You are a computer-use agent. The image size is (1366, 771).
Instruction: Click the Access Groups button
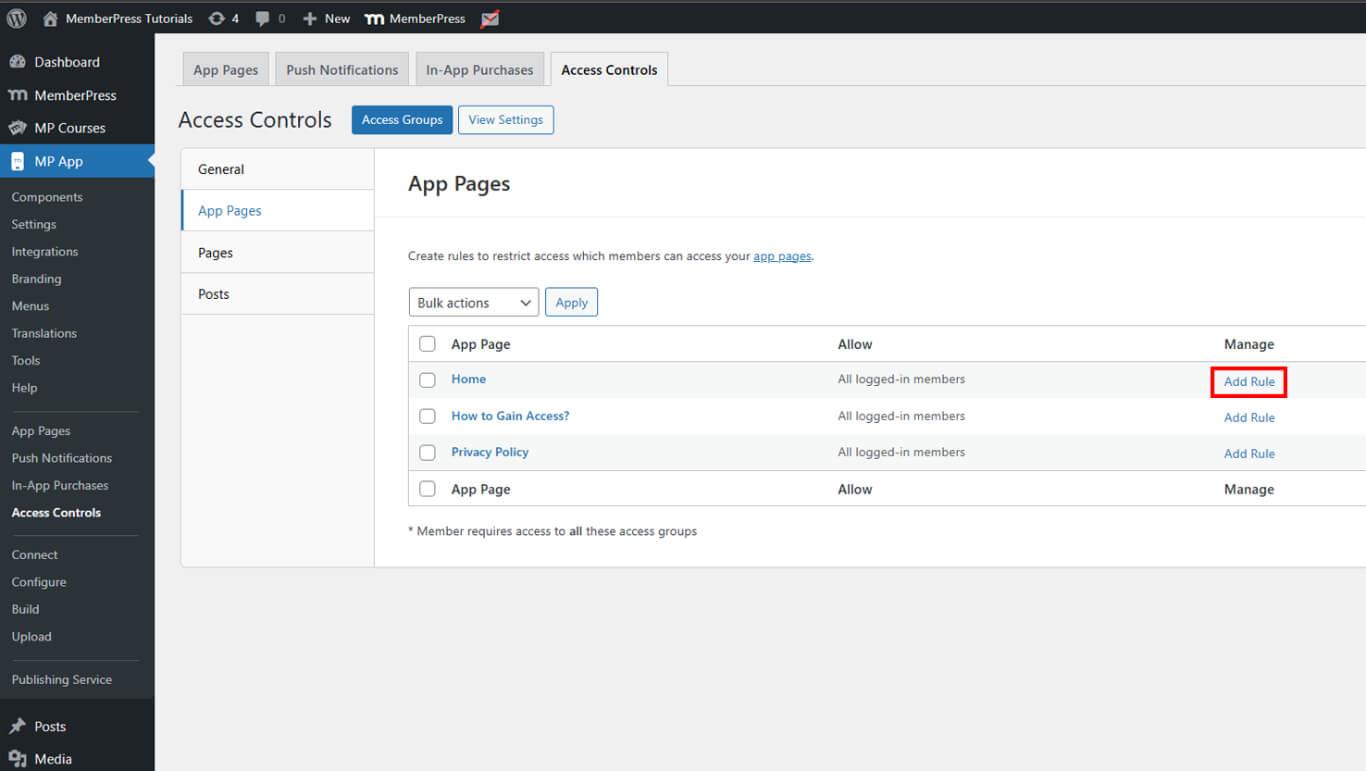[x=402, y=120]
